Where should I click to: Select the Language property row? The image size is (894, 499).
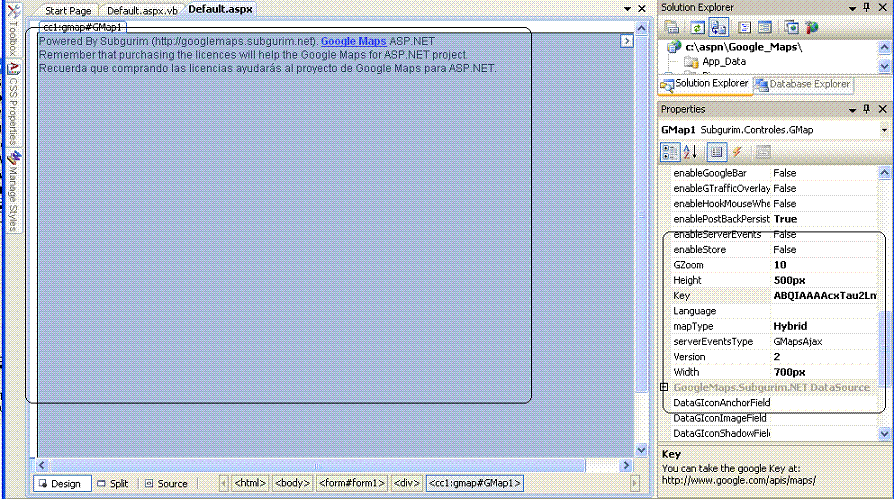click(775, 311)
